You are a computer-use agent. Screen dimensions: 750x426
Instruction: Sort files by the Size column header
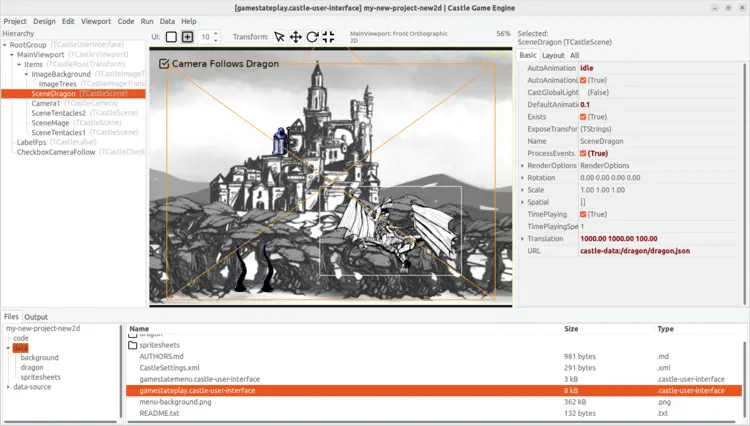pyautogui.click(x=571, y=328)
